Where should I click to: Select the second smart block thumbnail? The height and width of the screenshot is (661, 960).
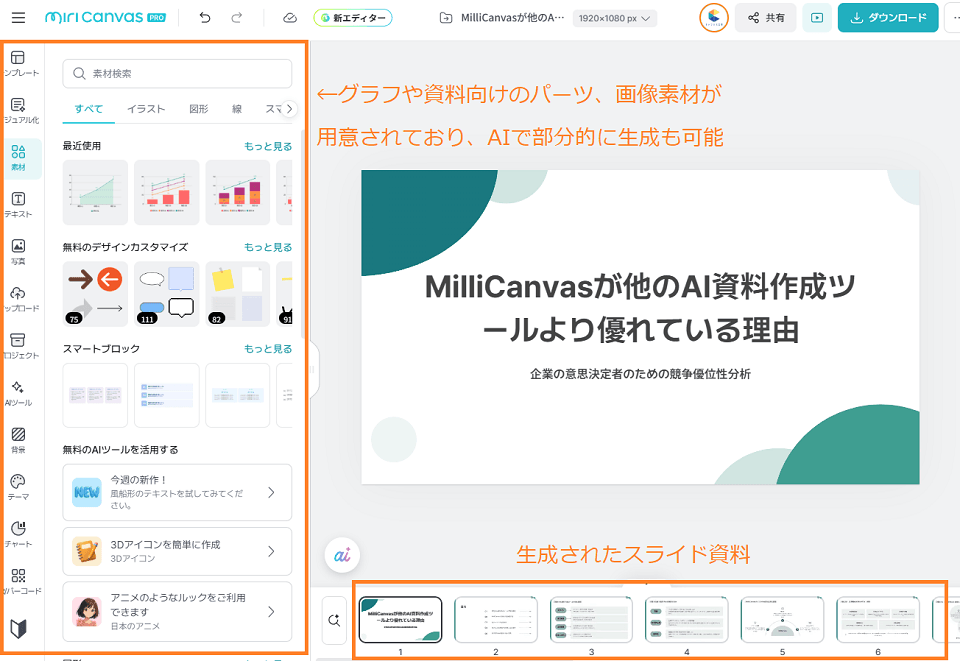(167, 395)
